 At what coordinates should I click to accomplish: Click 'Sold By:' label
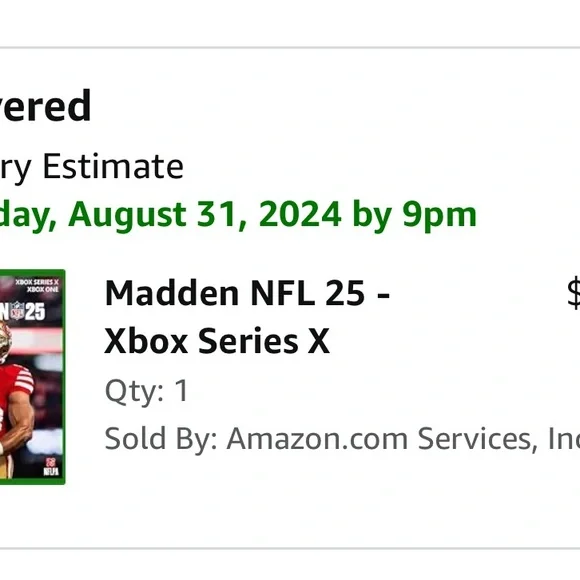161,439
